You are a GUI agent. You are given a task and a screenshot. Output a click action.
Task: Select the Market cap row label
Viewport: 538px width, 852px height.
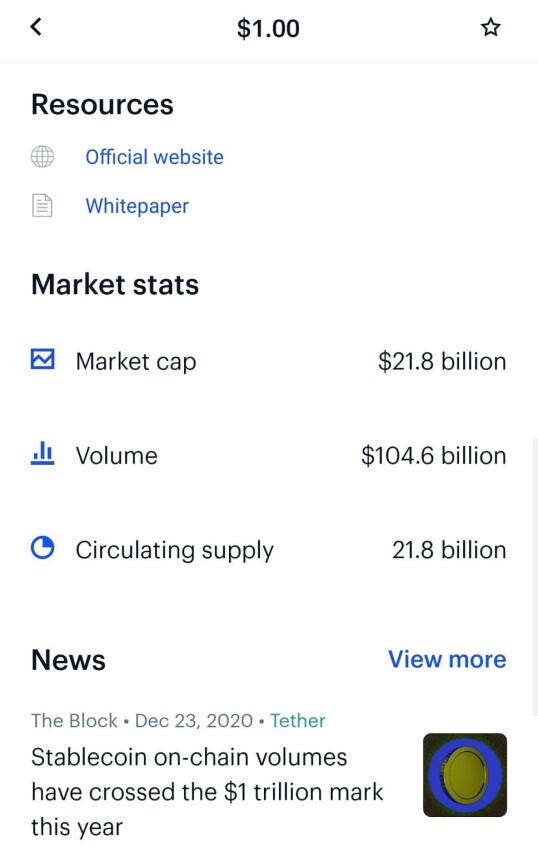pyautogui.click(x=136, y=361)
